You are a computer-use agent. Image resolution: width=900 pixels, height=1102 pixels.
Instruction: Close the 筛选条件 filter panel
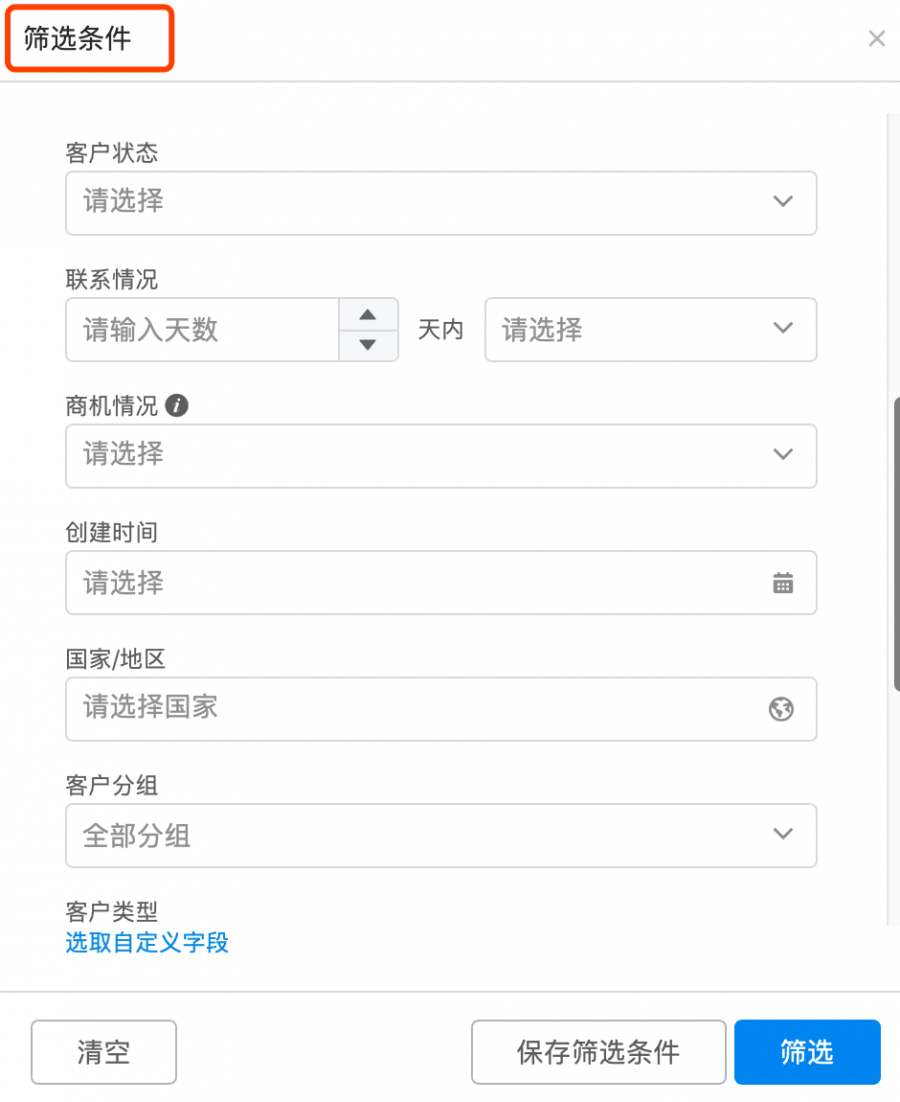tap(876, 39)
